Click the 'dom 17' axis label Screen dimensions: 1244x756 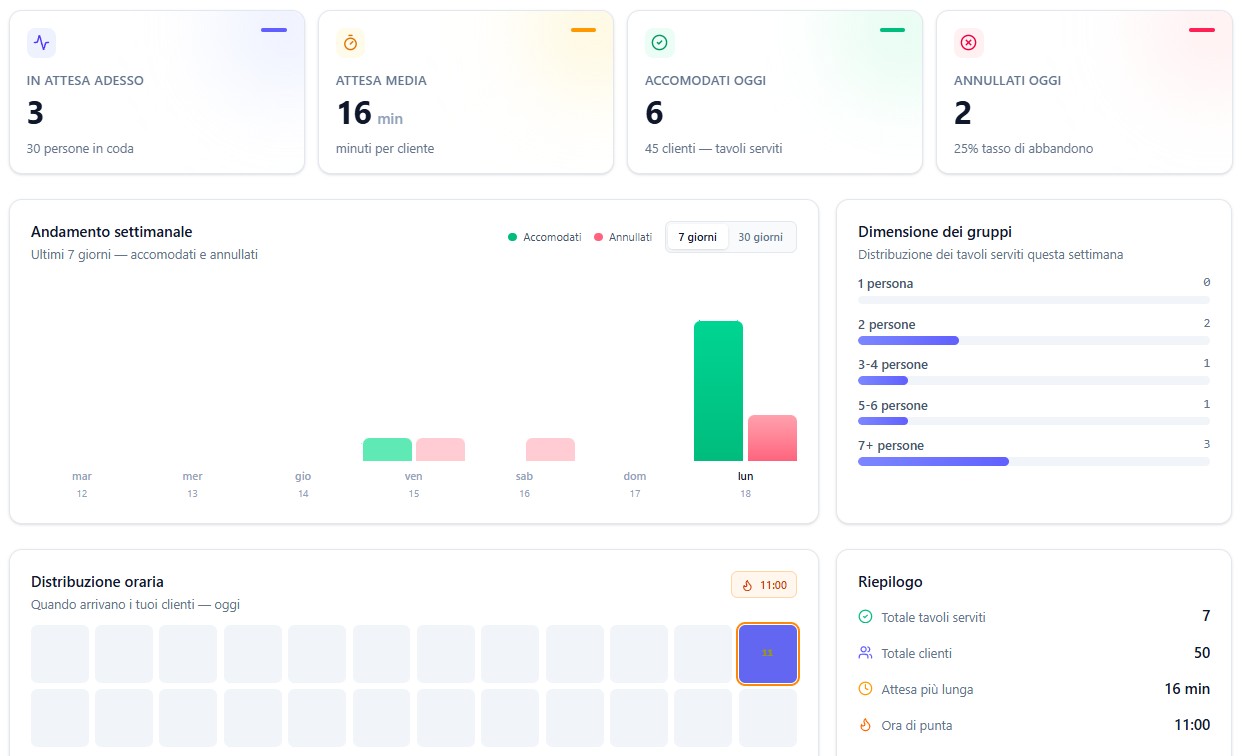click(x=635, y=485)
